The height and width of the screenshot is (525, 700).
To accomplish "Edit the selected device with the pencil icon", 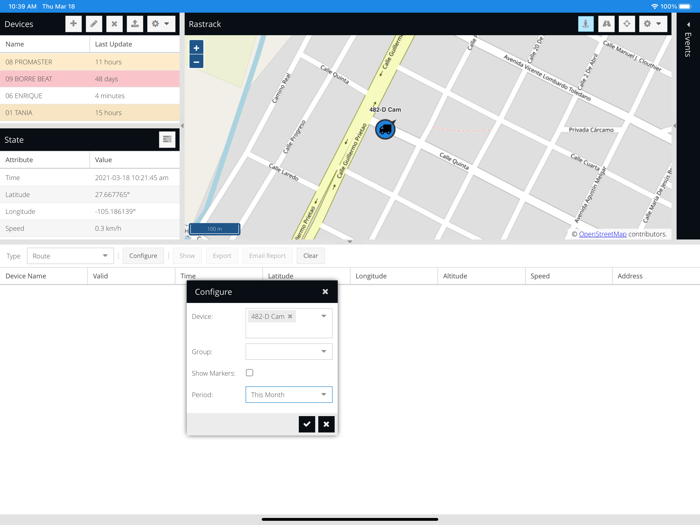I will (x=94, y=24).
